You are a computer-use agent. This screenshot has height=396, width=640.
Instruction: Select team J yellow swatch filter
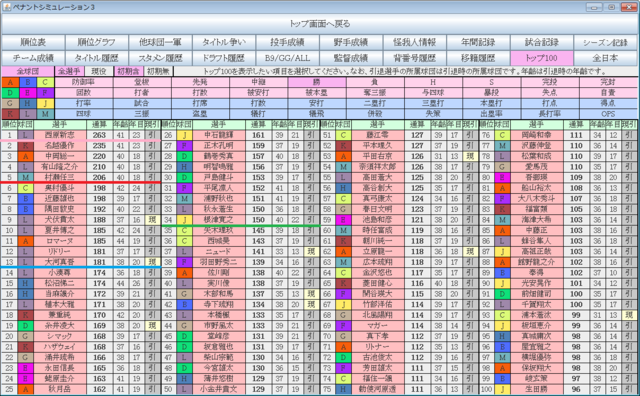coord(45,103)
